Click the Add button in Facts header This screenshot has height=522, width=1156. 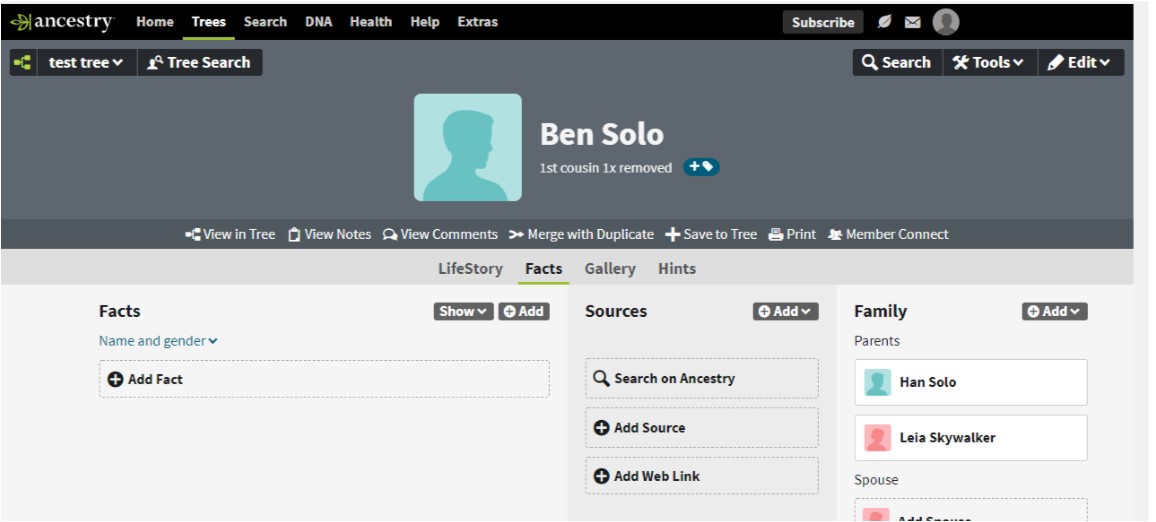[524, 311]
